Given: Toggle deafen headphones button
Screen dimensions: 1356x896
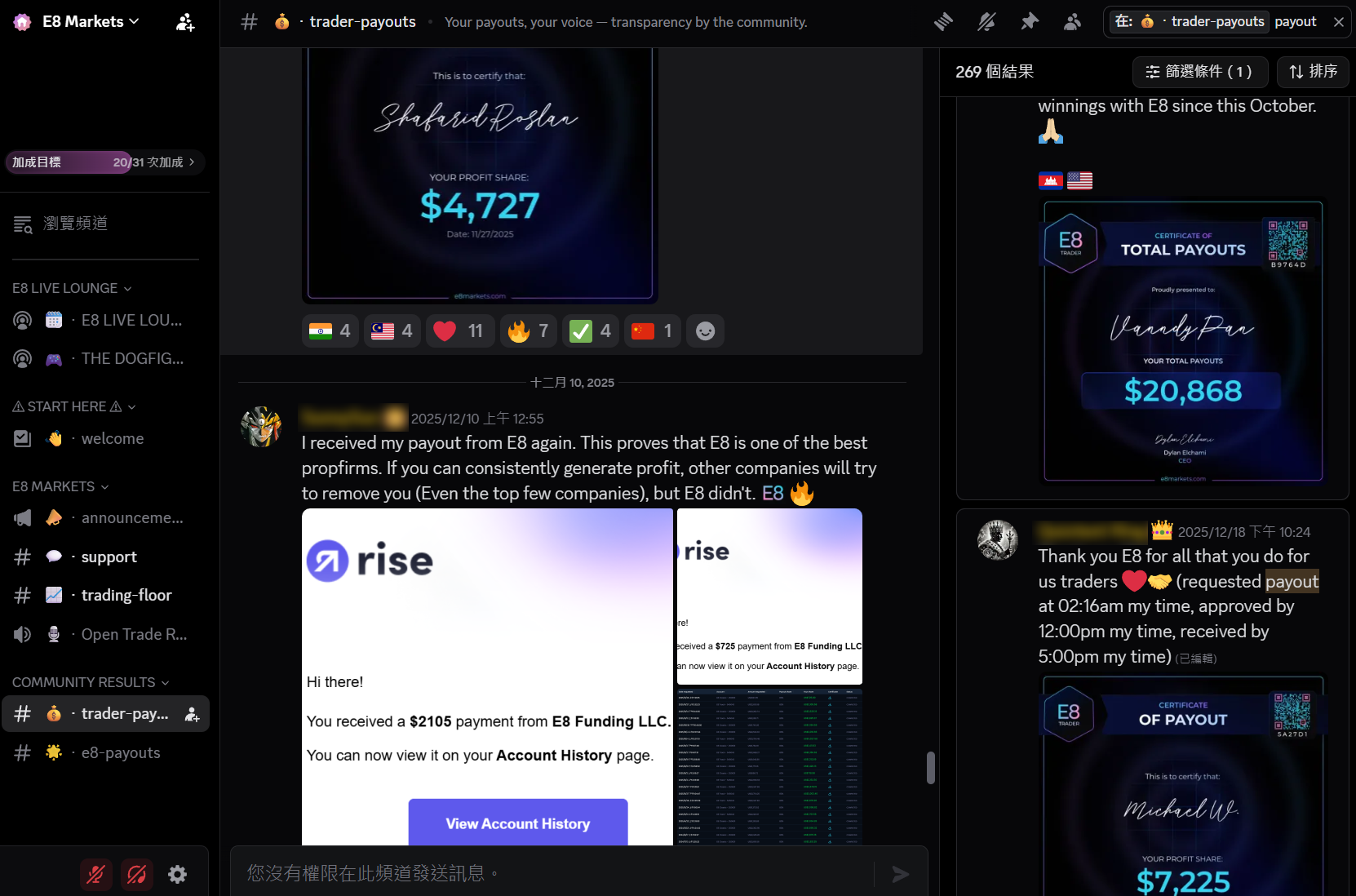Looking at the screenshot, I should pos(136,875).
